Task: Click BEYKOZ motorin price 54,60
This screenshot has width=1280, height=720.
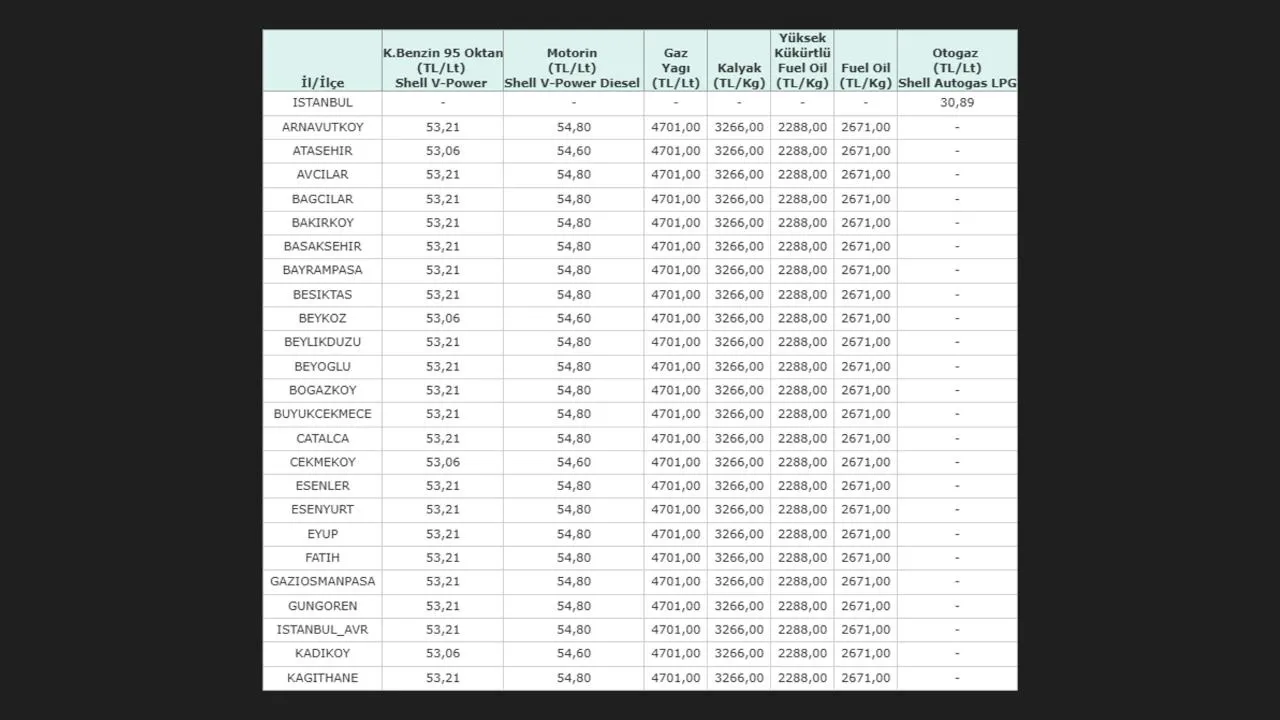Action: 574,318
